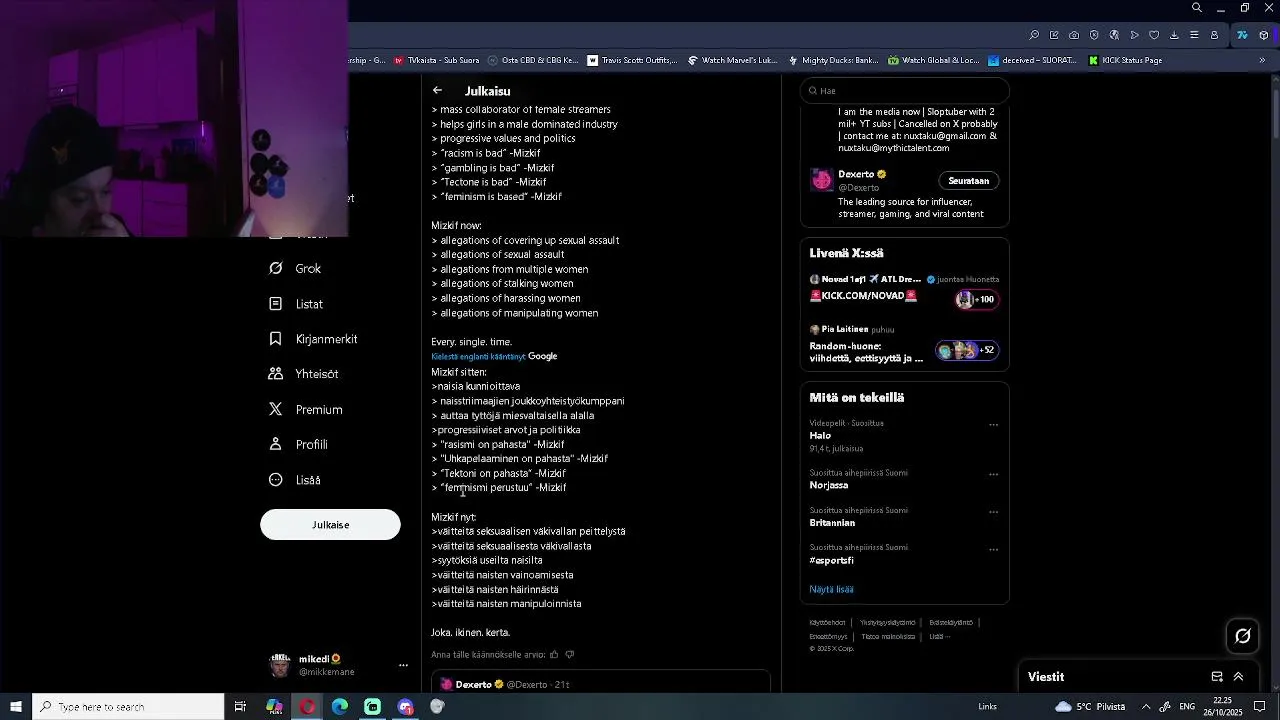Open the browser easy setup menu icon
Viewport: 1280px width, 720px height.
tap(1194, 35)
